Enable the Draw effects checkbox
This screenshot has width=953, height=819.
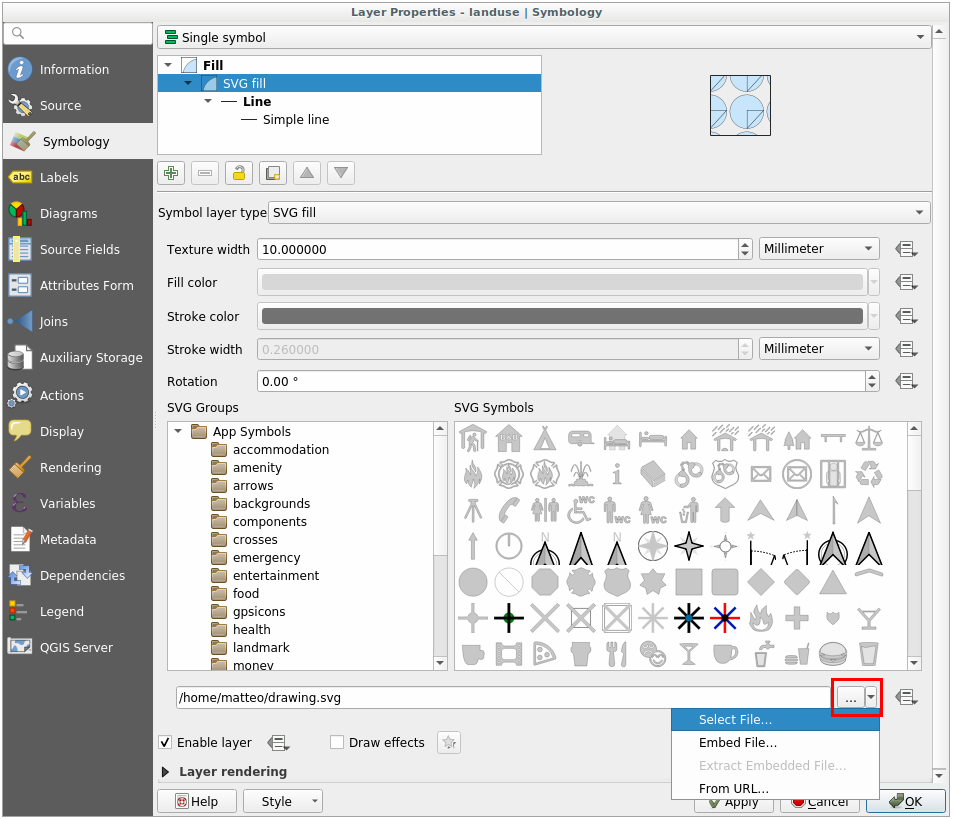pyautogui.click(x=337, y=742)
